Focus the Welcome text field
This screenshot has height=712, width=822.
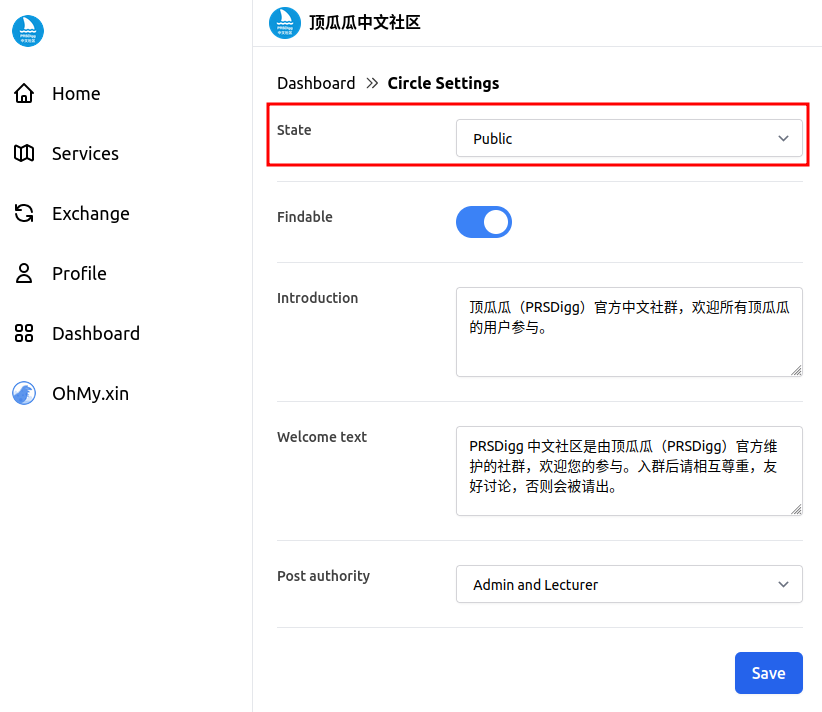tap(628, 471)
